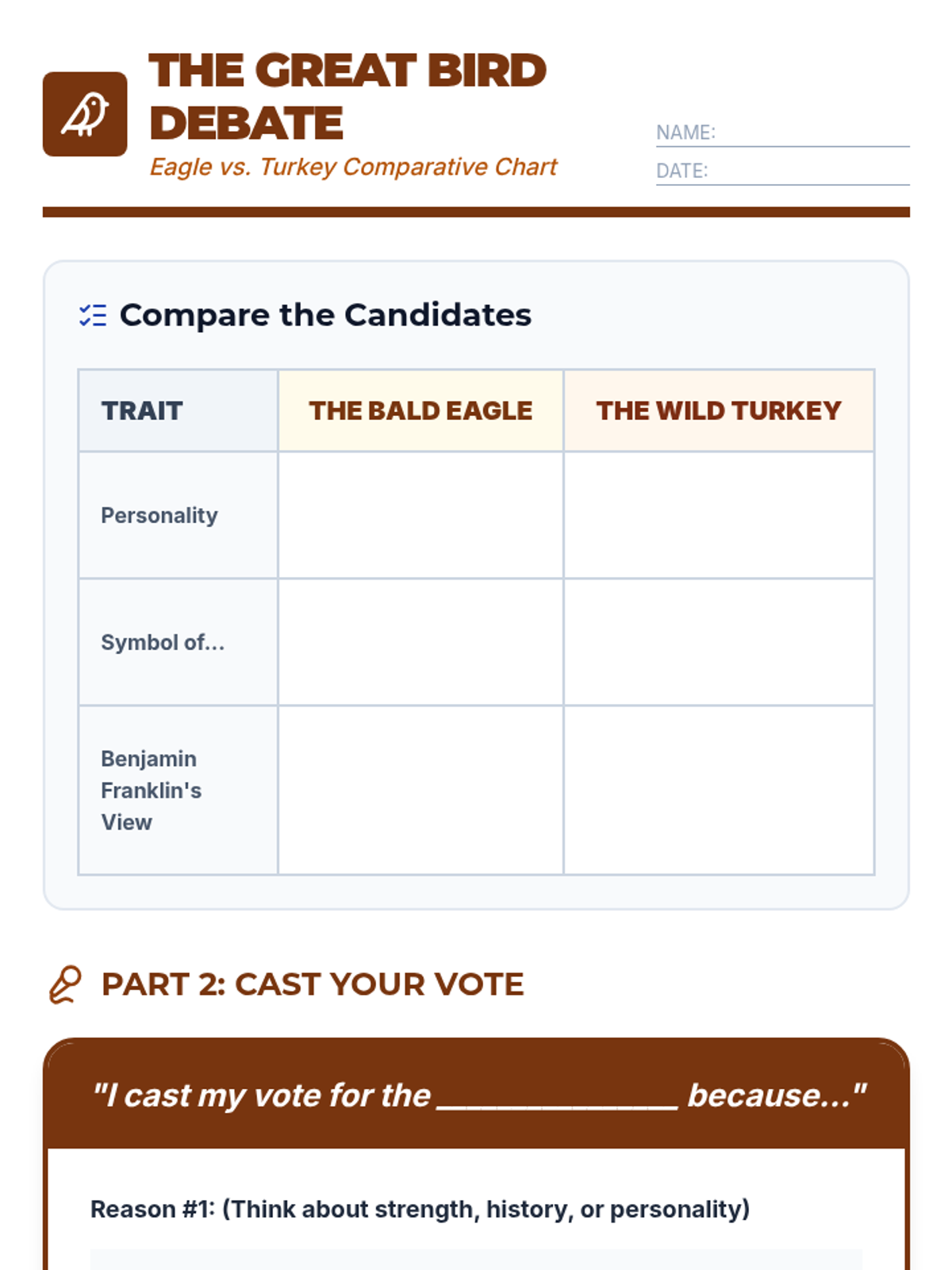The image size is (952, 1270).
Task: Click Wild Turkey Benjamin Franklin's View cell
Action: (719, 791)
